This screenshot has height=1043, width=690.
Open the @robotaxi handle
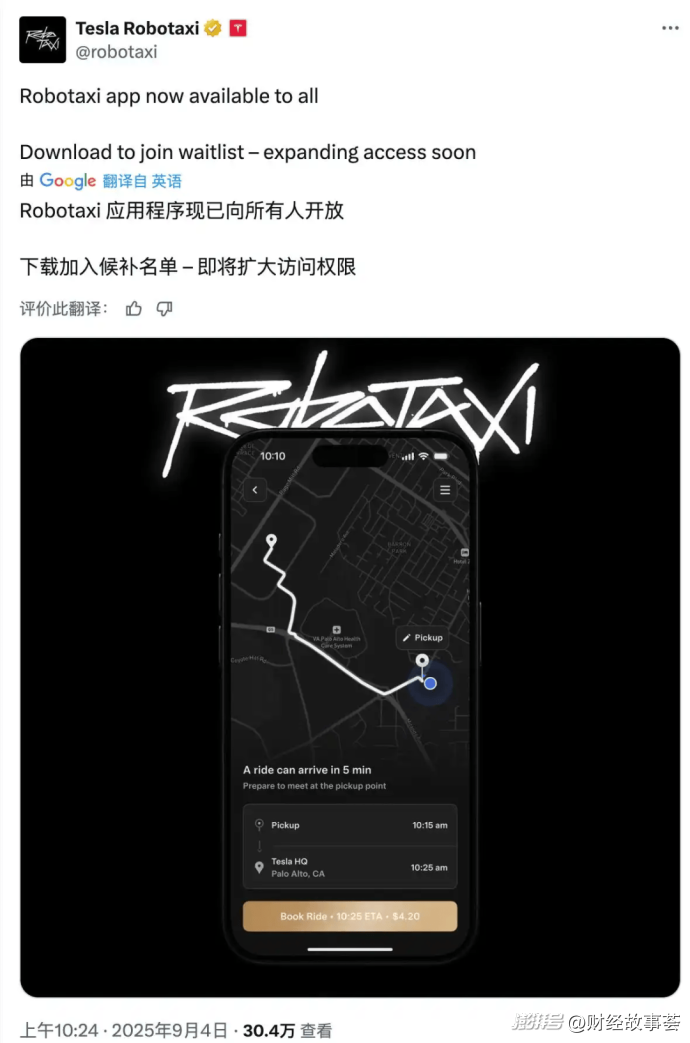coord(116,52)
